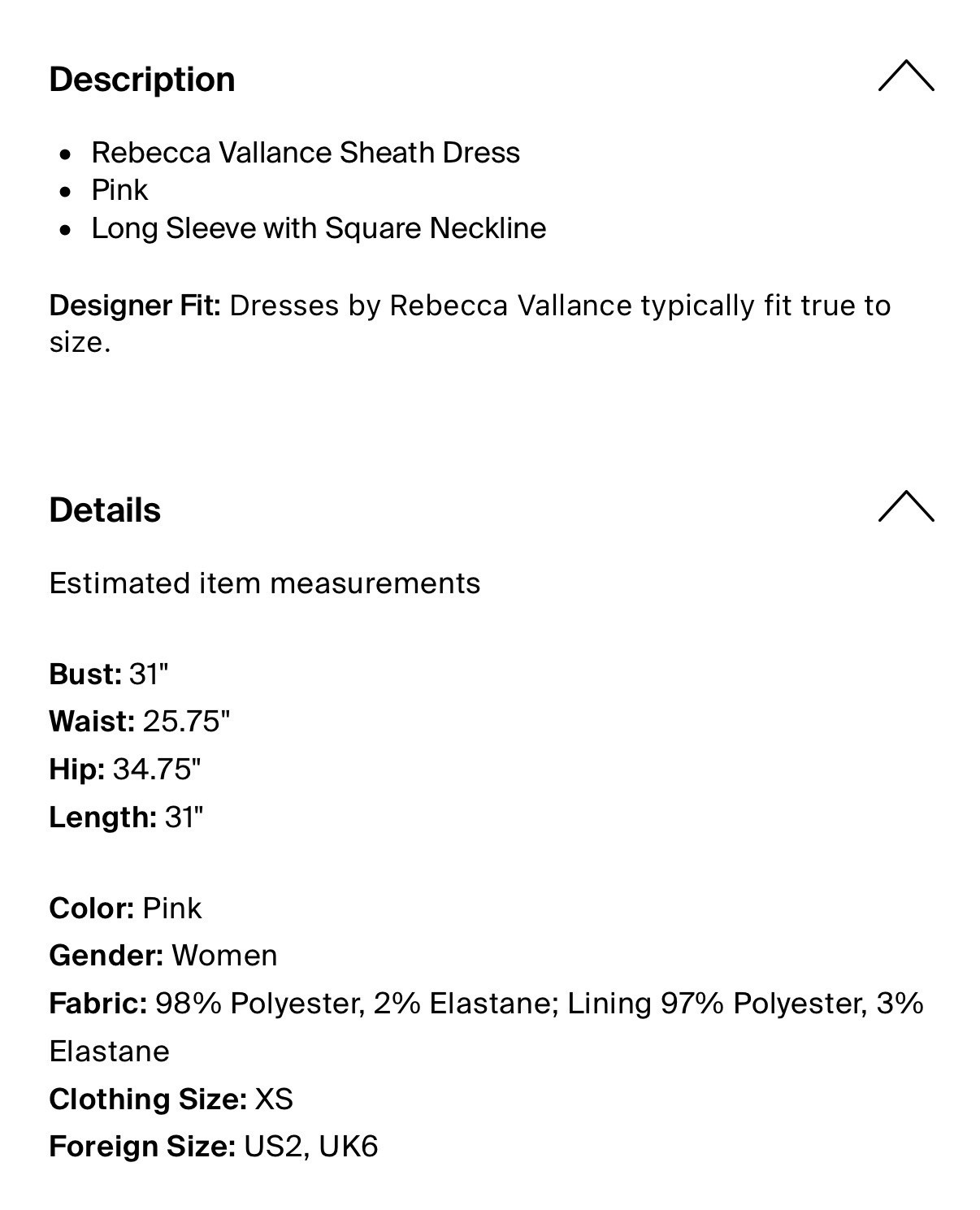Tap the Color: Pink detail

point(125,909)
